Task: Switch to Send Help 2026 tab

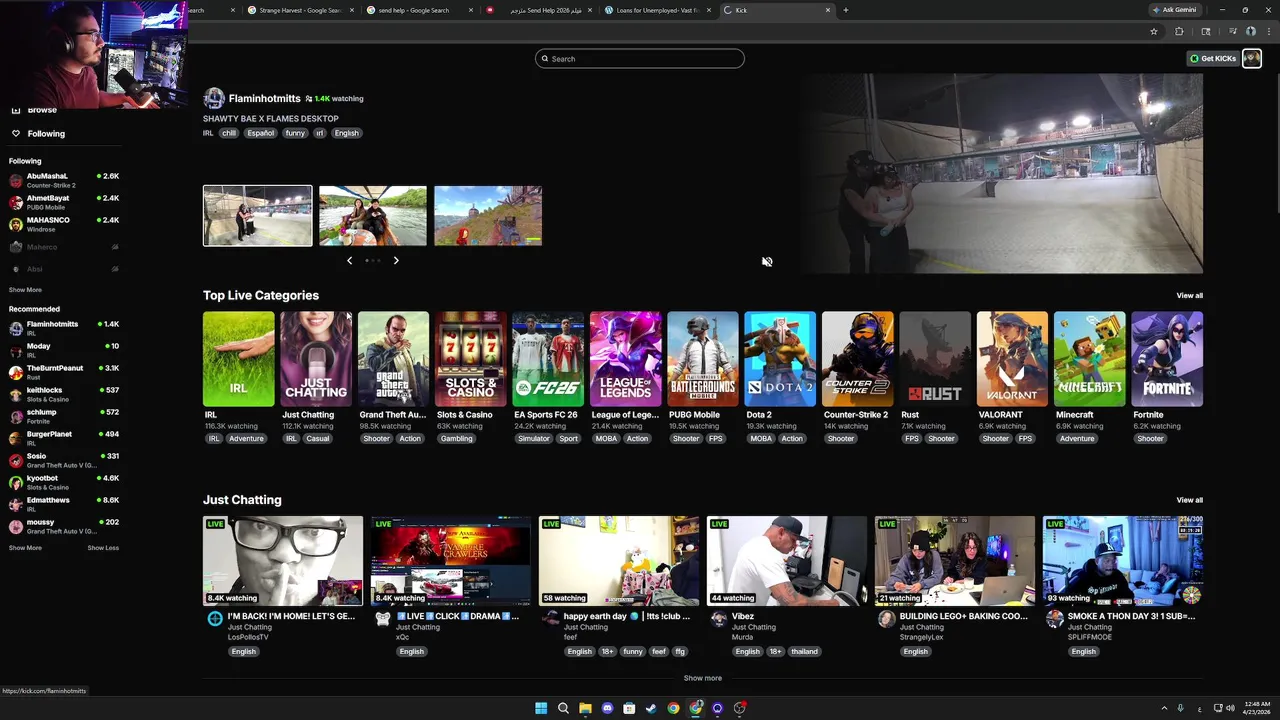Action: [538, 10]
